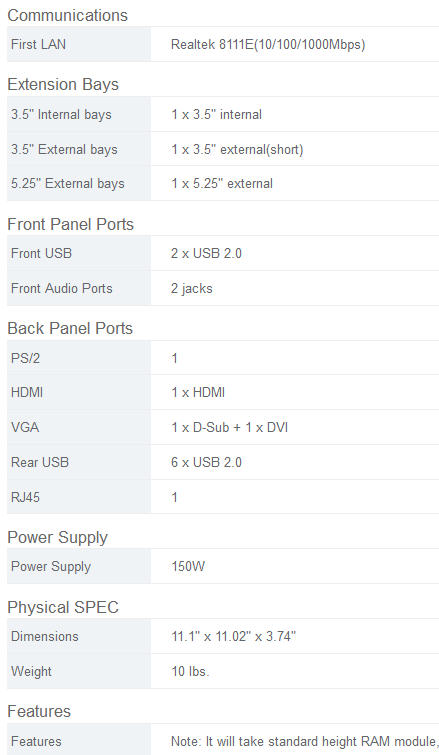Click the 1 x D-Sub + 1 x DVI value
This screenshot has height=755, width=439.
(x=230, y=428)
